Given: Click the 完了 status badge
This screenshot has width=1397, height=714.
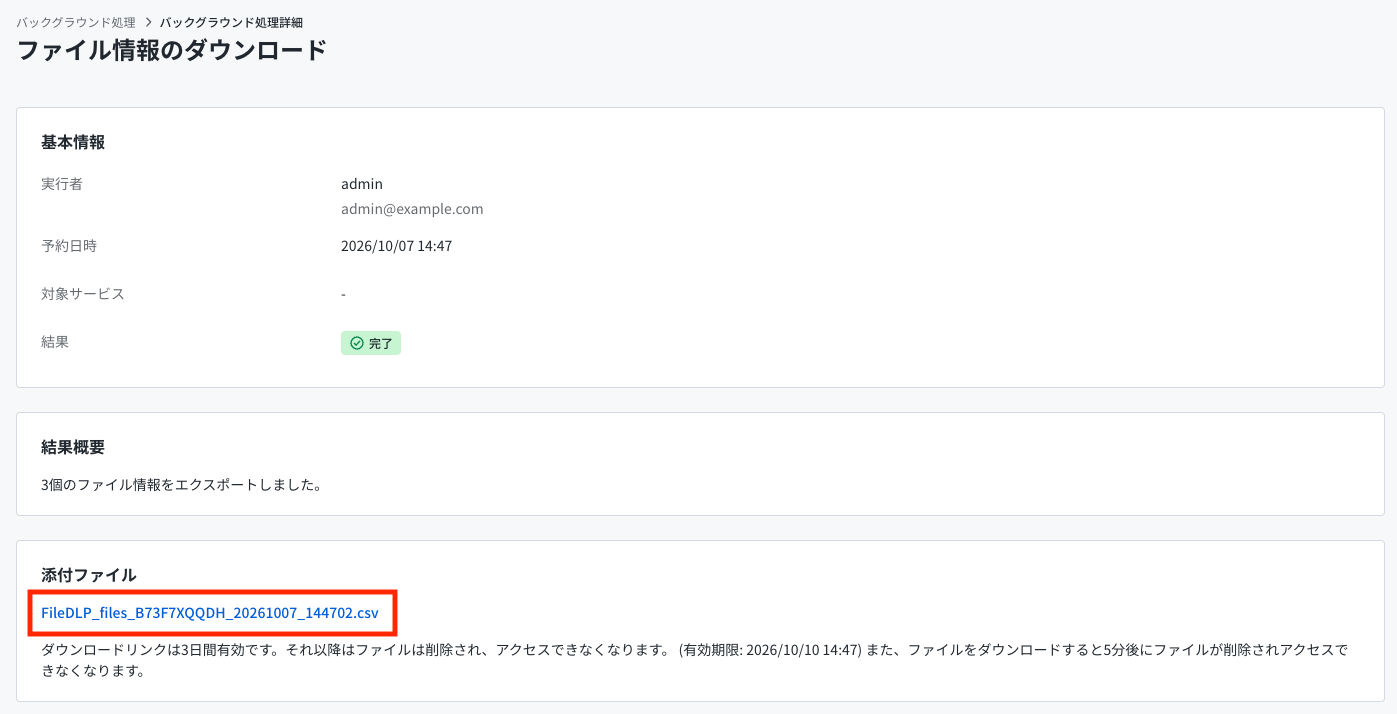Looking at the screenshot, I should click(x=371, y=343).
